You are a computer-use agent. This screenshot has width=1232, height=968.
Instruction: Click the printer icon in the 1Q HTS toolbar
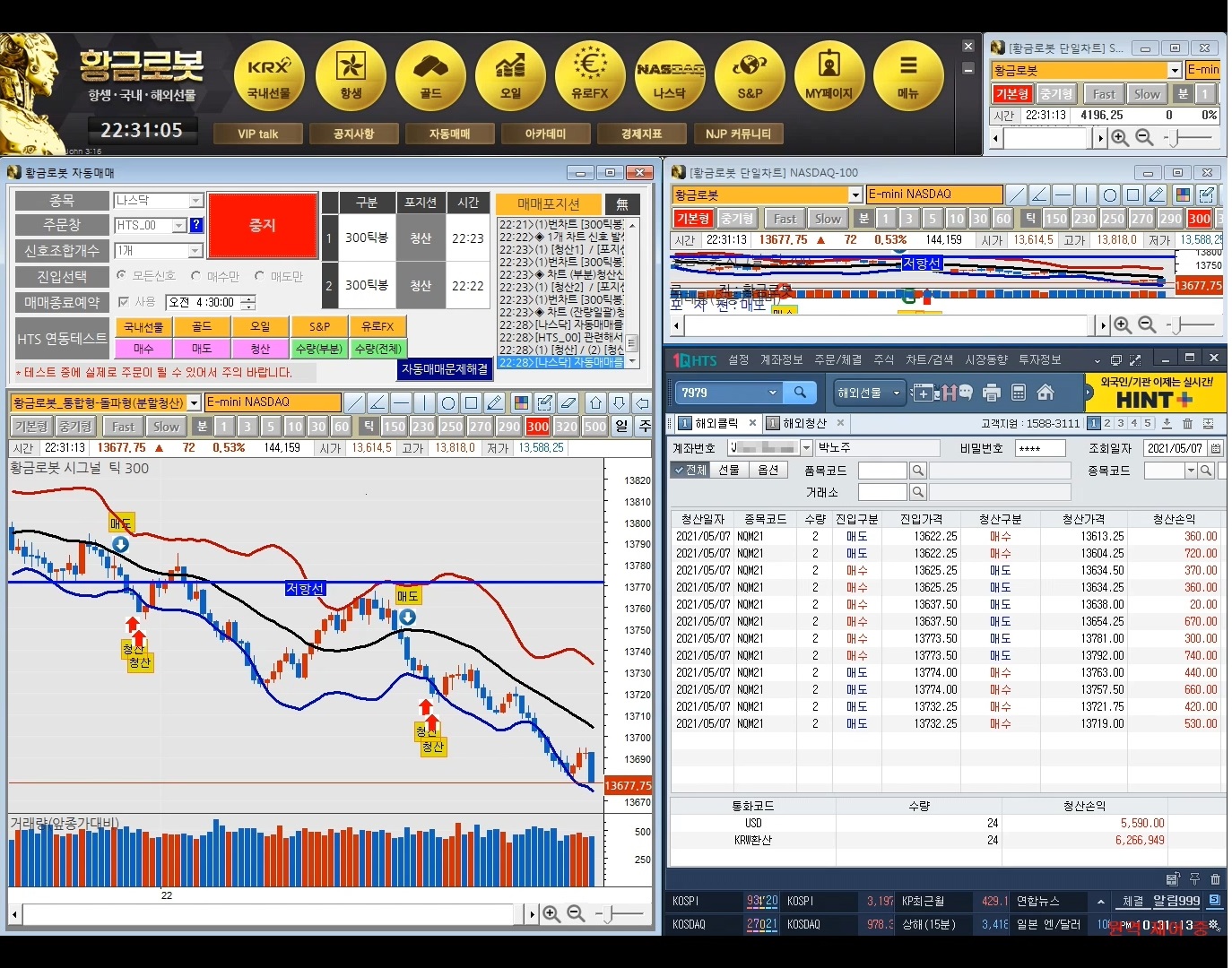click(x=991, y=393)
